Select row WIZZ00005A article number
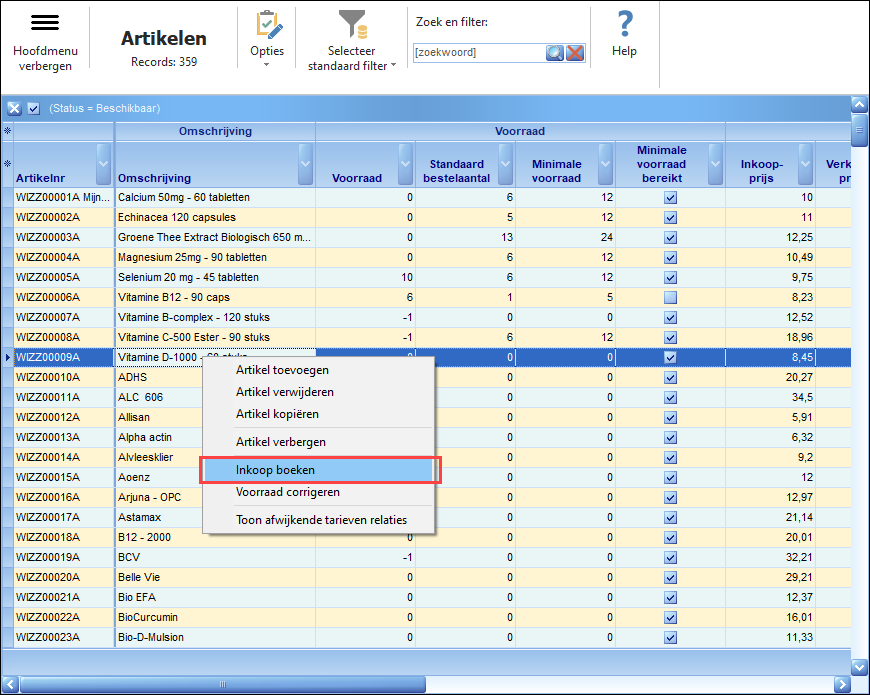Image resolution: width=870 pixels, height=695 pixels. (x=63, y=277)
